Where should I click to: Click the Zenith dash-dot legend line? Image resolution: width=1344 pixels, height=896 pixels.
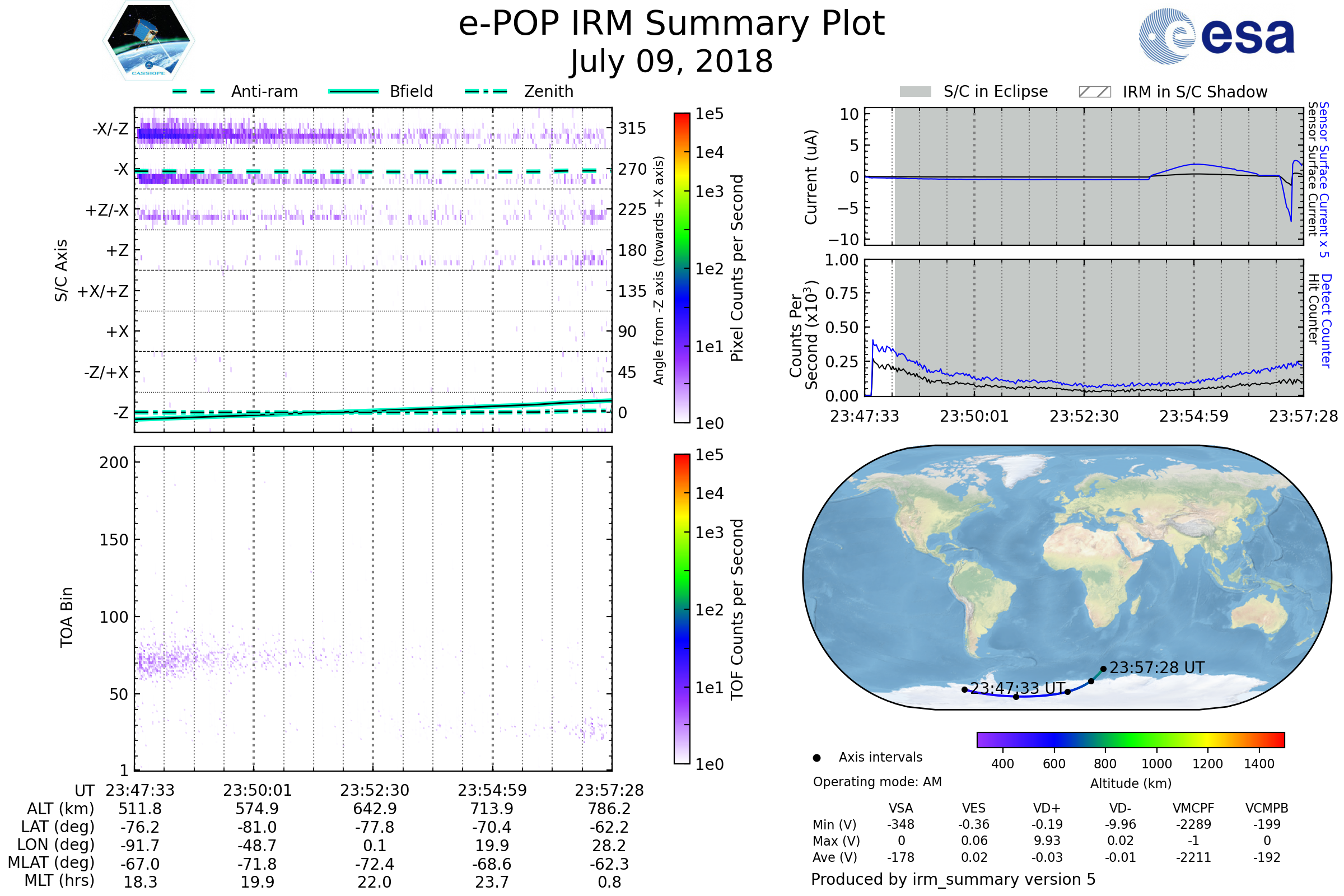[x=486, y=91]
